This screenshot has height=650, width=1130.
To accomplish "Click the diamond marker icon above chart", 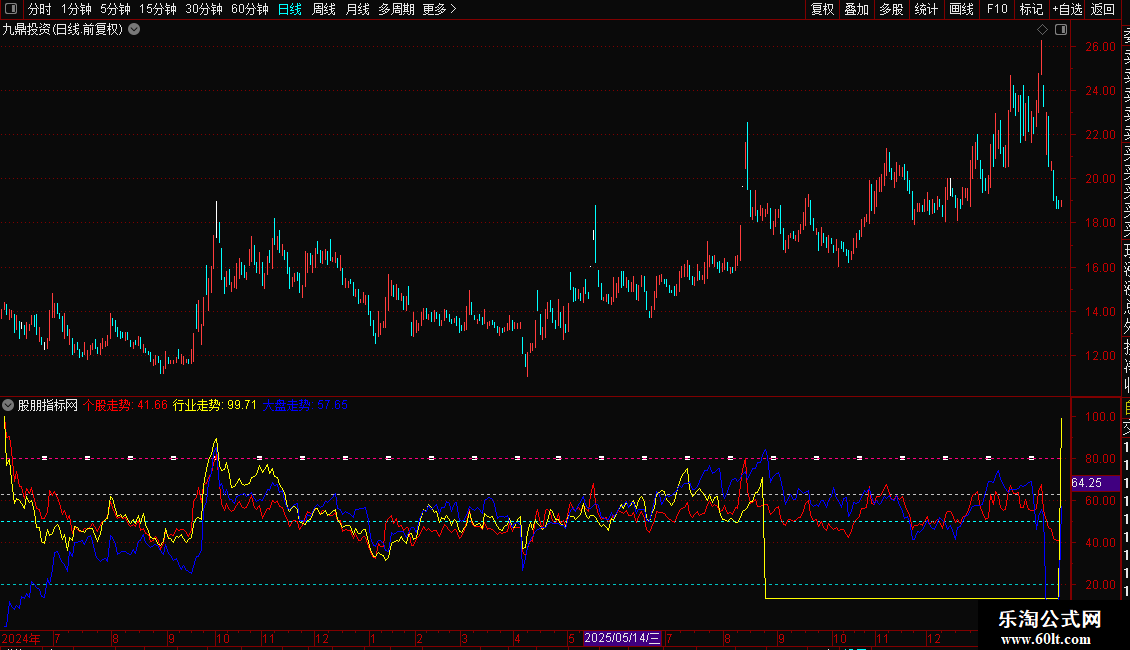I will [x=1041, y=30].
